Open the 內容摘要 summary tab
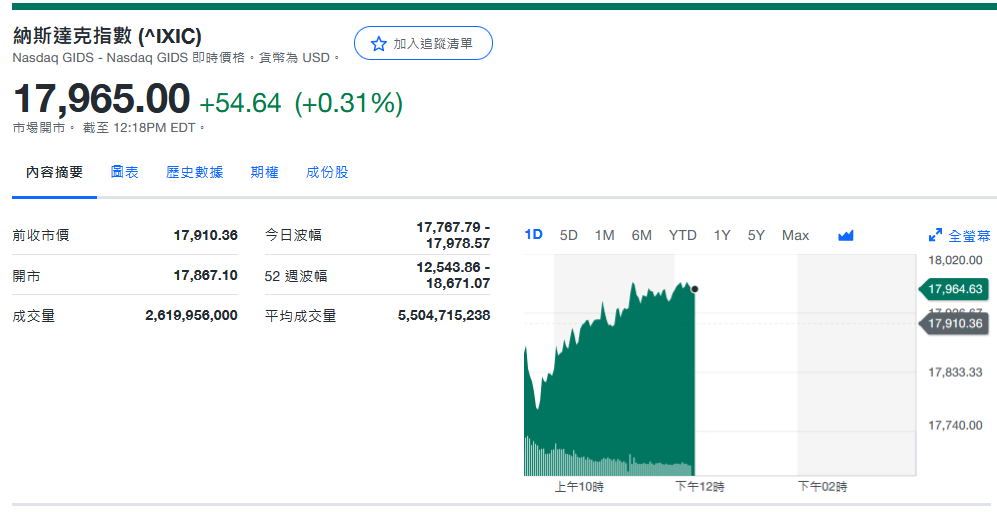This screenshot has width=997, height=512. pos(54,172)
